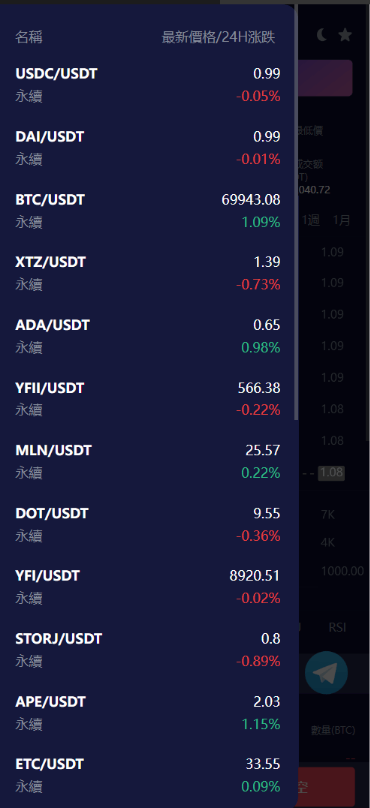Switch chart interval to 1月

tap(342, 221)
